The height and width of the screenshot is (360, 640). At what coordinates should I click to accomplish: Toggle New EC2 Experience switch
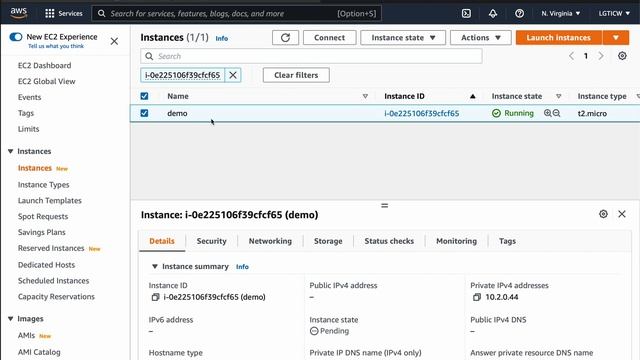pos(16,37)
